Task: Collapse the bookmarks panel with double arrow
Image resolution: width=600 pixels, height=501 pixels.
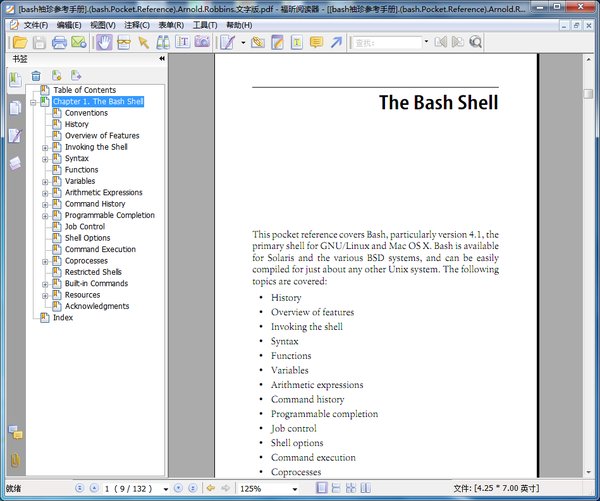Action: 162,59
